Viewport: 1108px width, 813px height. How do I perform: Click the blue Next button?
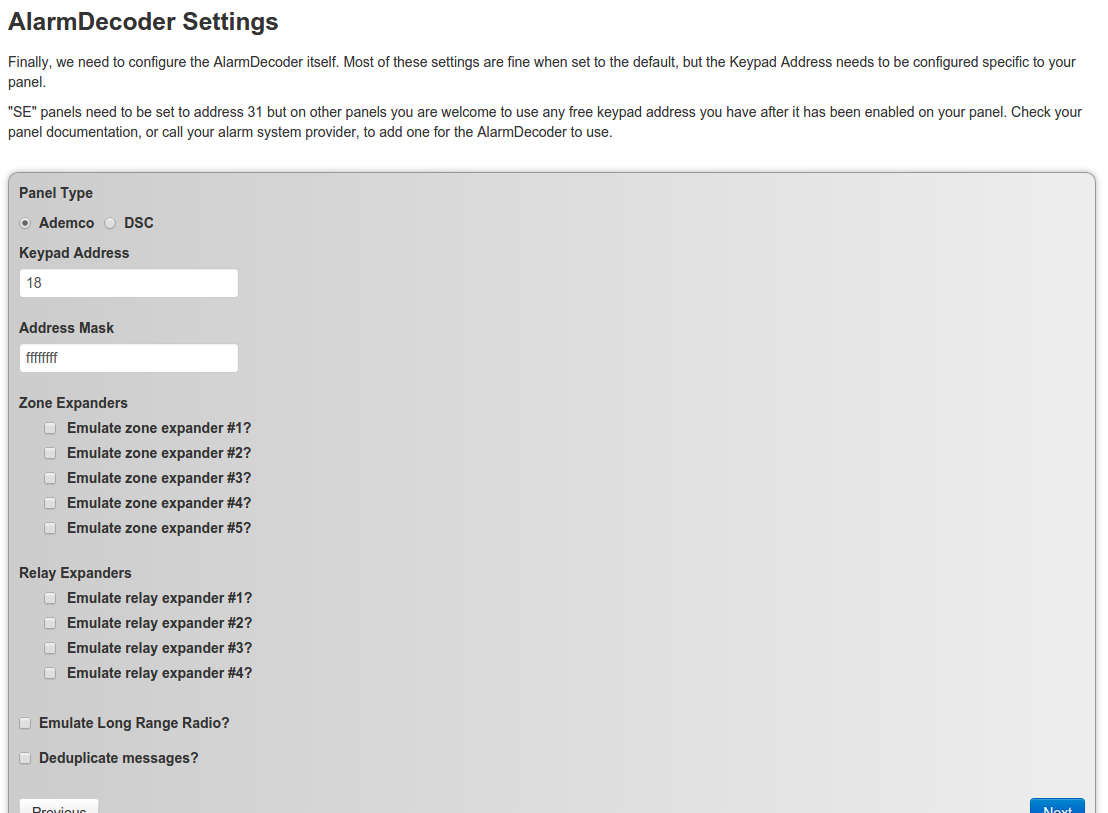pyautogui.click(x=1057, y=807)
